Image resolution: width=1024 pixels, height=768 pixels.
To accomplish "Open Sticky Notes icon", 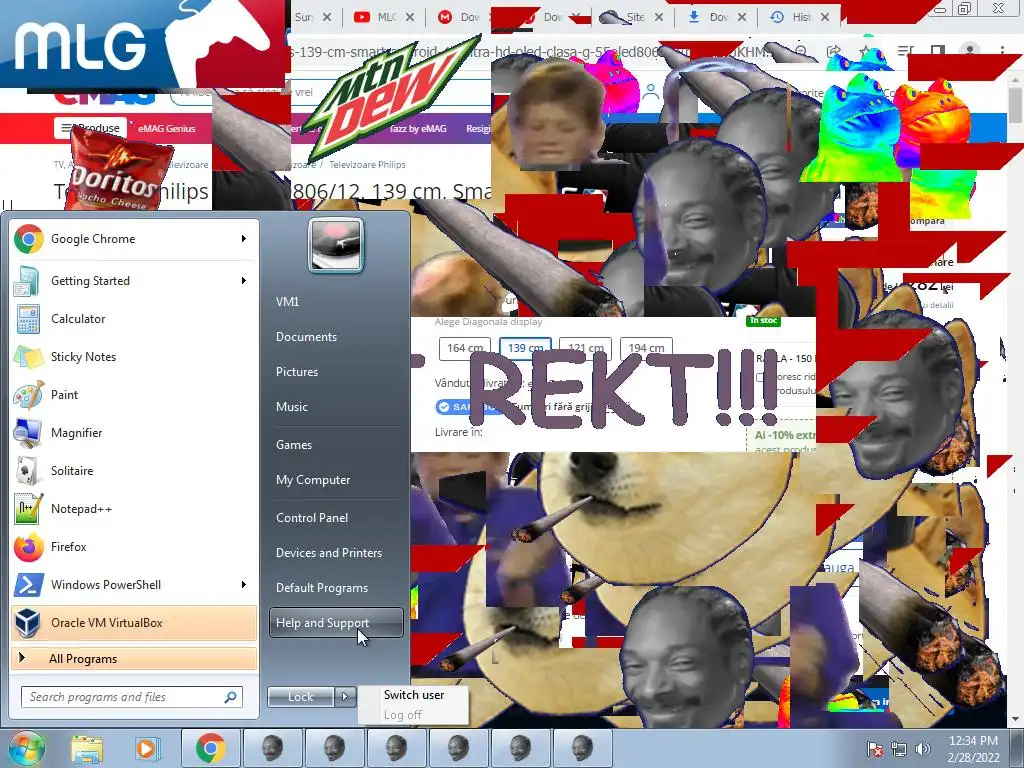I will click(27, 357).
